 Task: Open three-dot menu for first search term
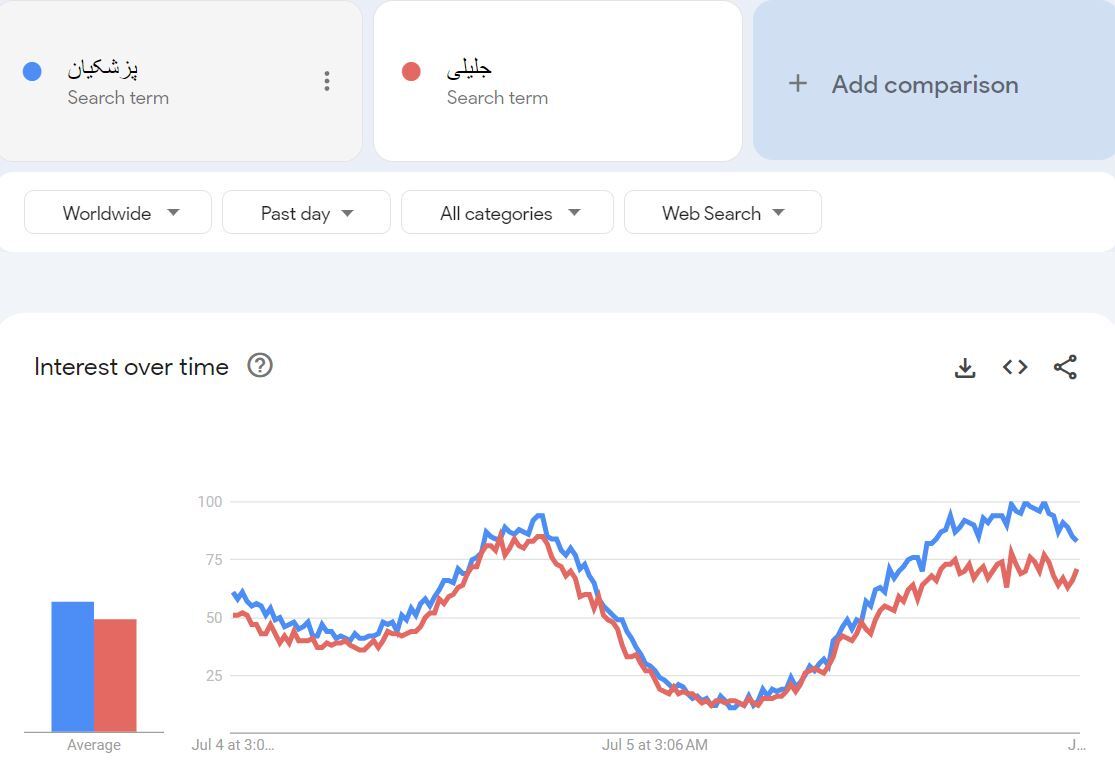(x=326, y=81)
